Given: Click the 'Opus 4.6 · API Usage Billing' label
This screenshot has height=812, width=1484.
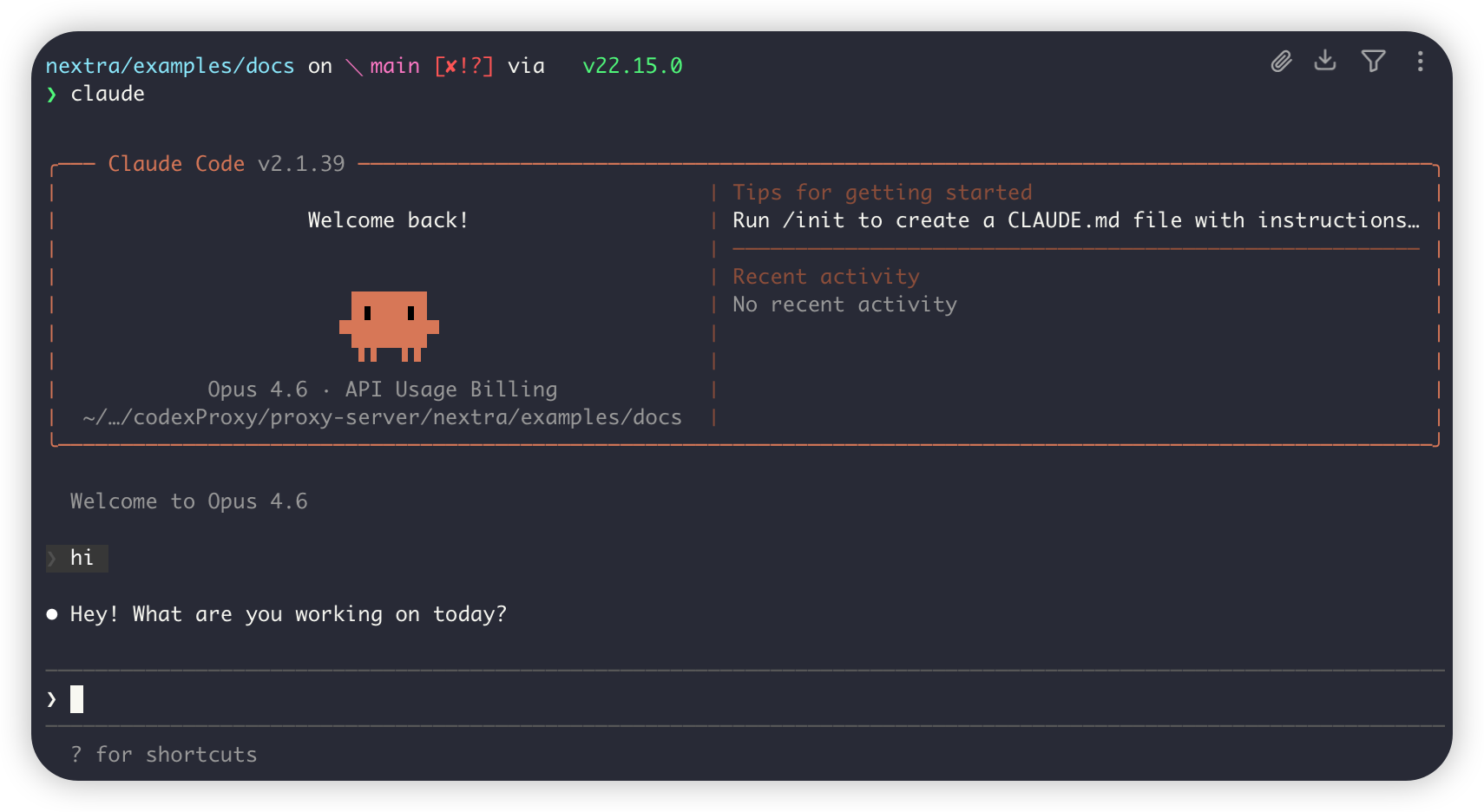Looking at the screenshot, I should [x=382, y=390].
